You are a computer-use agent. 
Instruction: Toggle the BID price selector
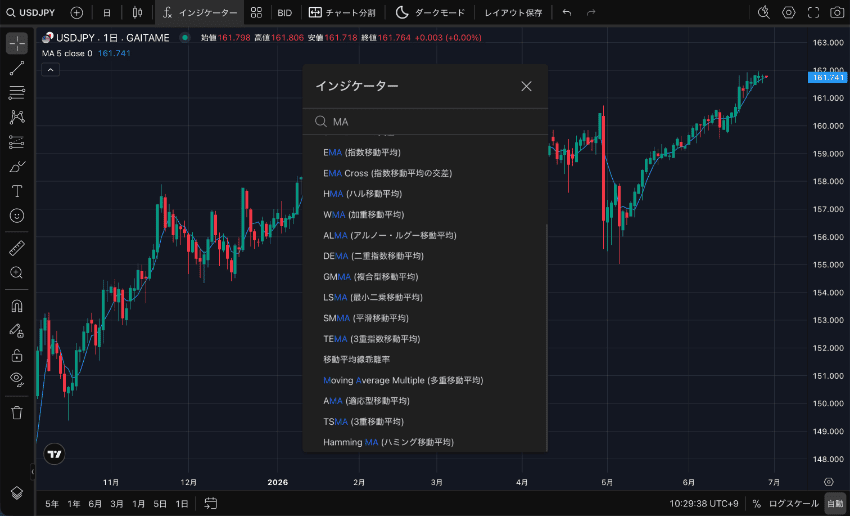coord(285,12)
